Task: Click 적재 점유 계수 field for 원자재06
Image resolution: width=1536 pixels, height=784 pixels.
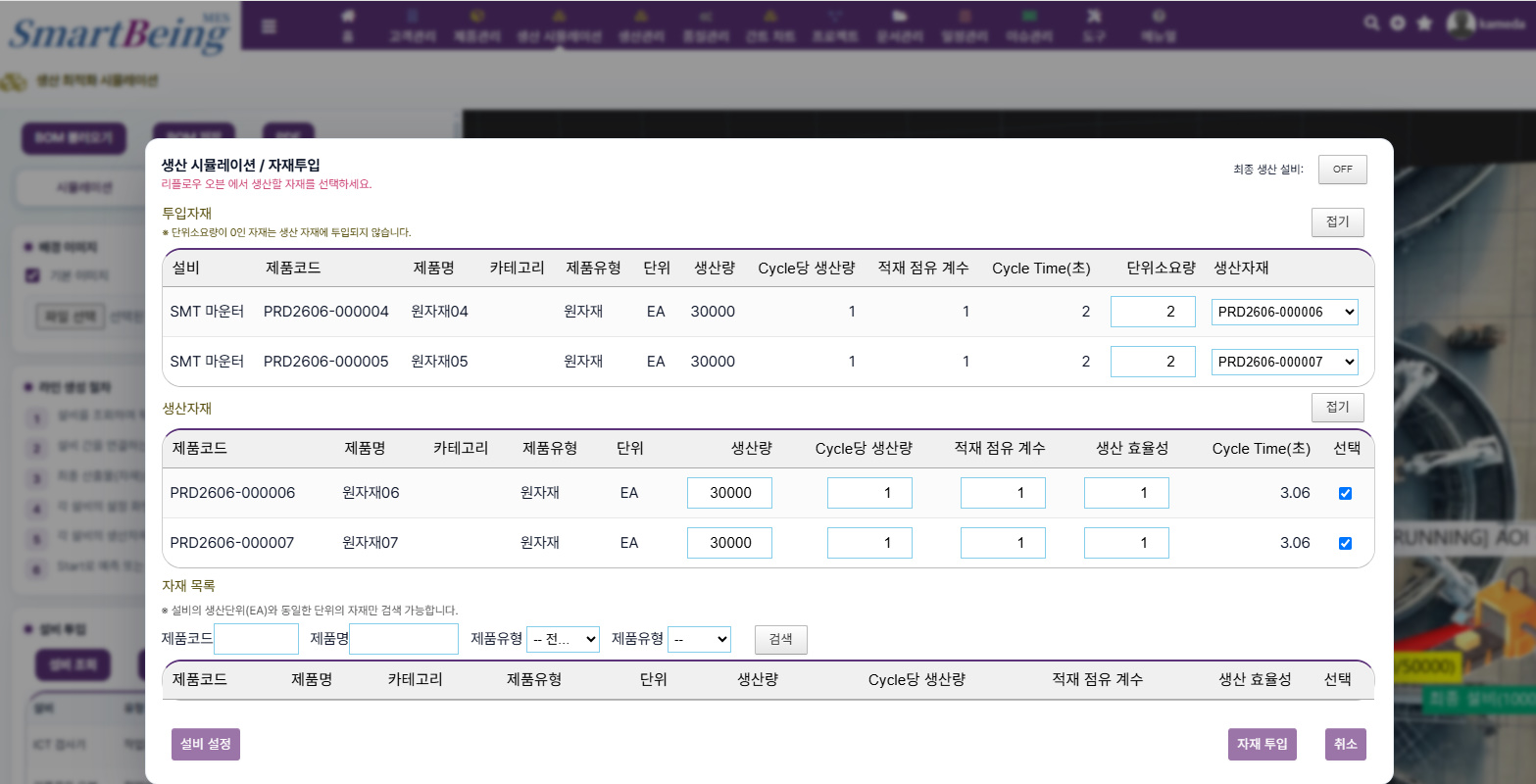Action: [1003, 493]
